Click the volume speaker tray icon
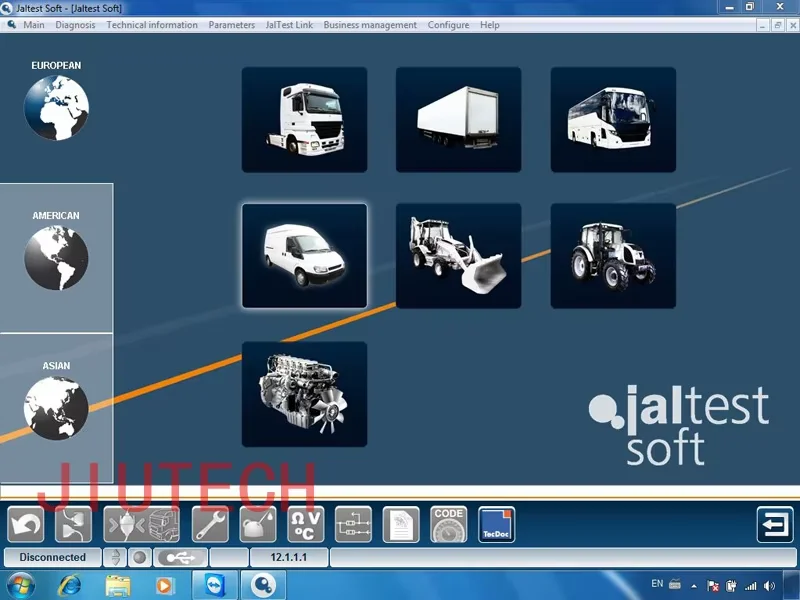800x600 pixels. click(769, 586)
